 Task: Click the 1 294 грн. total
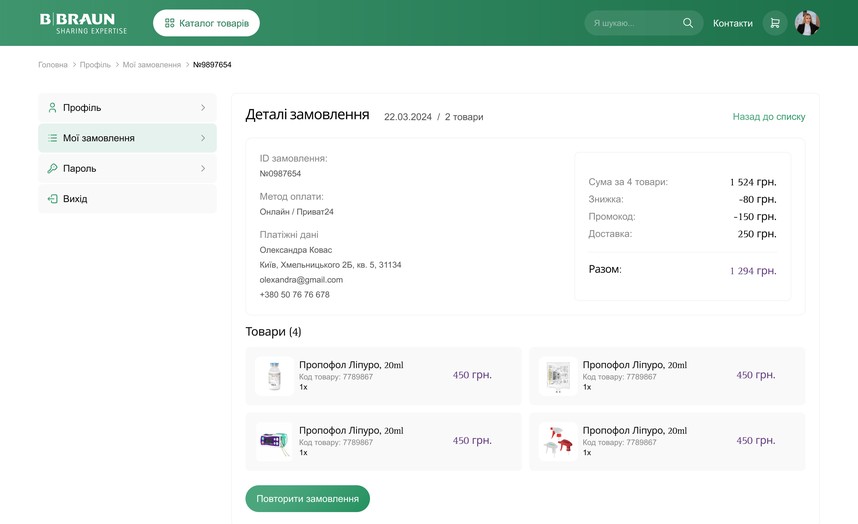[753, 271]
